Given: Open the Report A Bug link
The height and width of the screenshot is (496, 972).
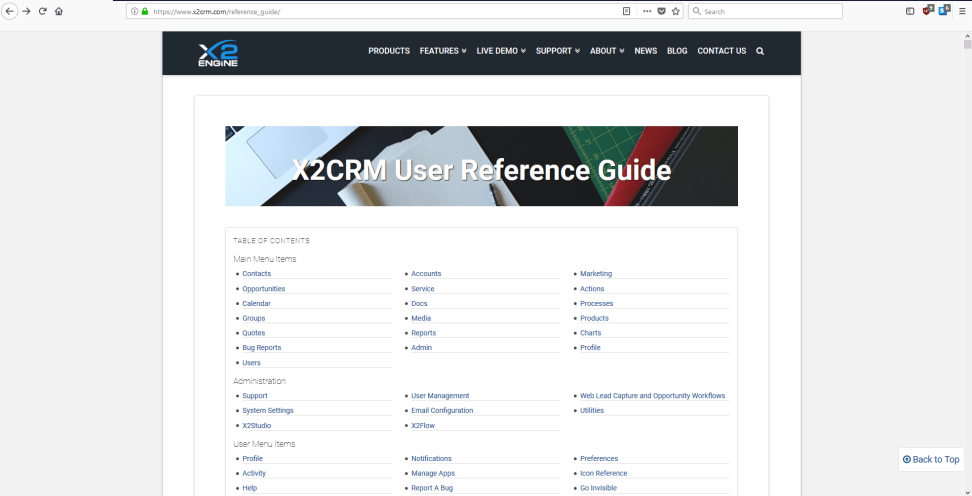Looking at the screenshot, I should pyautogui.click(x=432, y=489).
